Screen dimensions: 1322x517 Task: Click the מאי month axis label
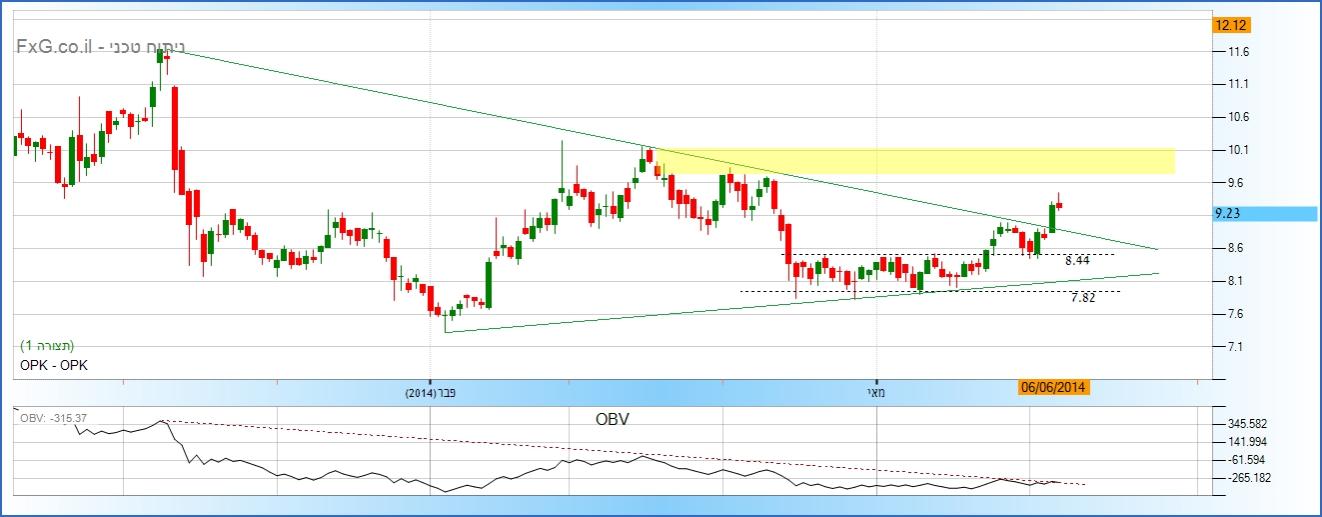tap(877, 393)
